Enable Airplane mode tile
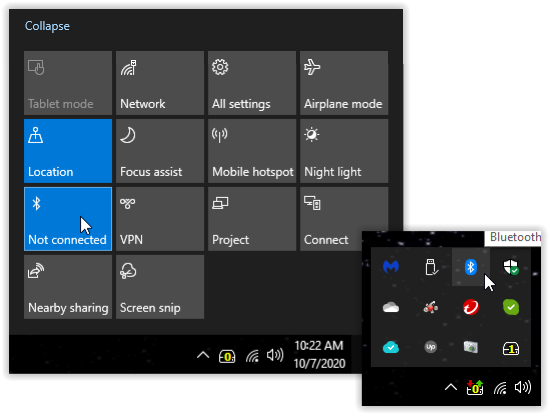549x414 pixels. (x=344, y=83)
